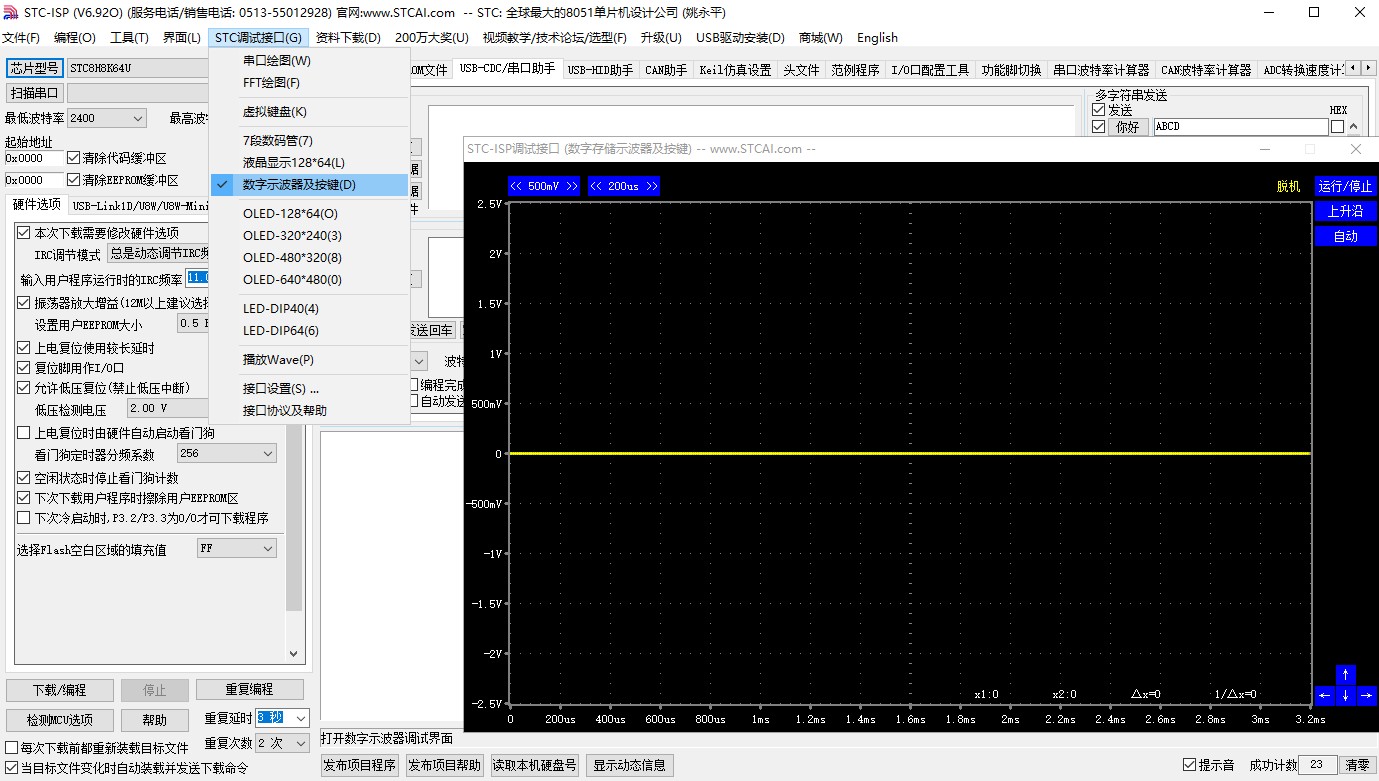Open the 设置用户EEPROM大小 dropdown
1379x781 pixels.
(x=193, y=323)
